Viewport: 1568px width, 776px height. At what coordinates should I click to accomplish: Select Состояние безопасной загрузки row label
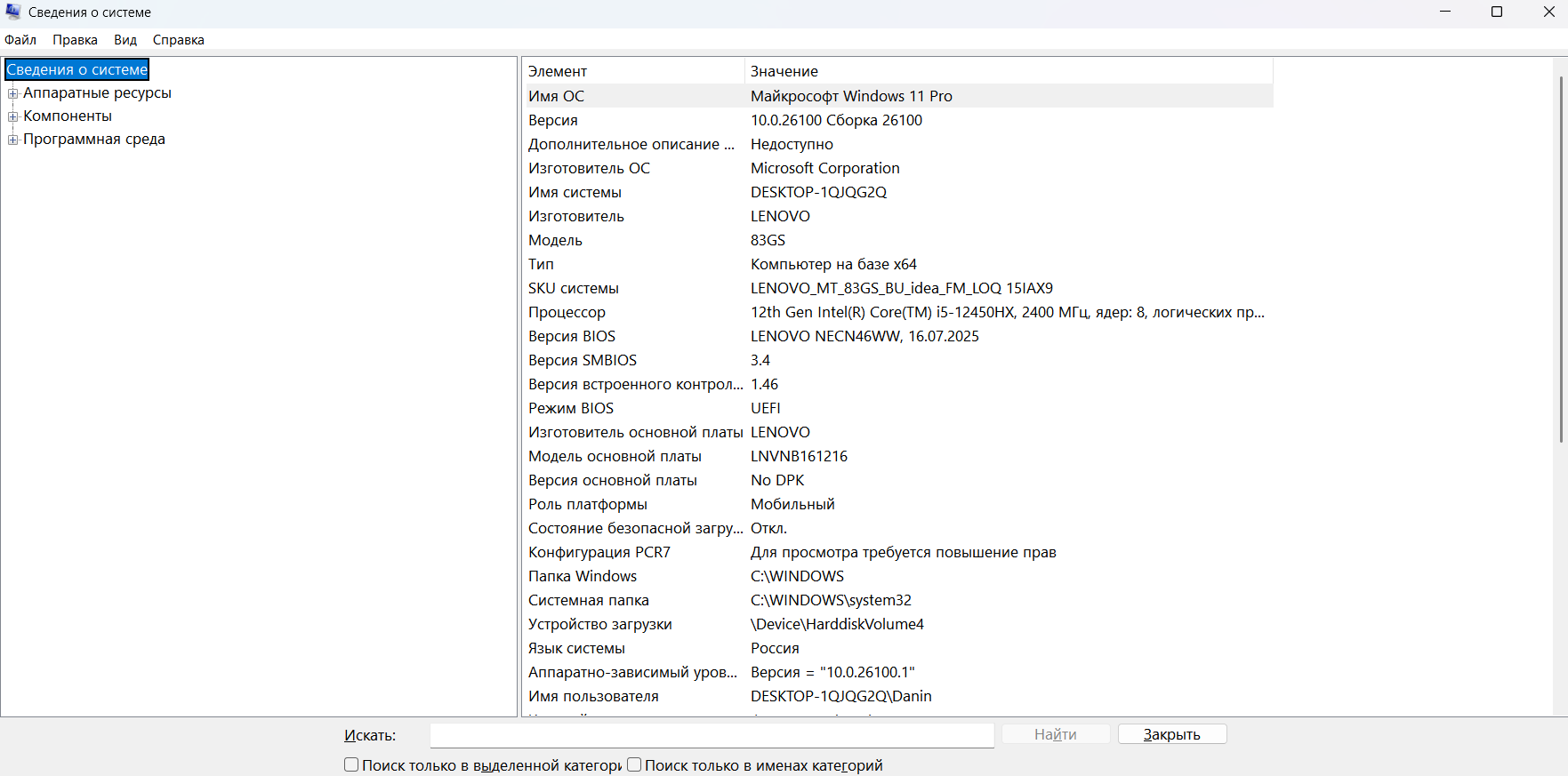click(x=636, y=528)
